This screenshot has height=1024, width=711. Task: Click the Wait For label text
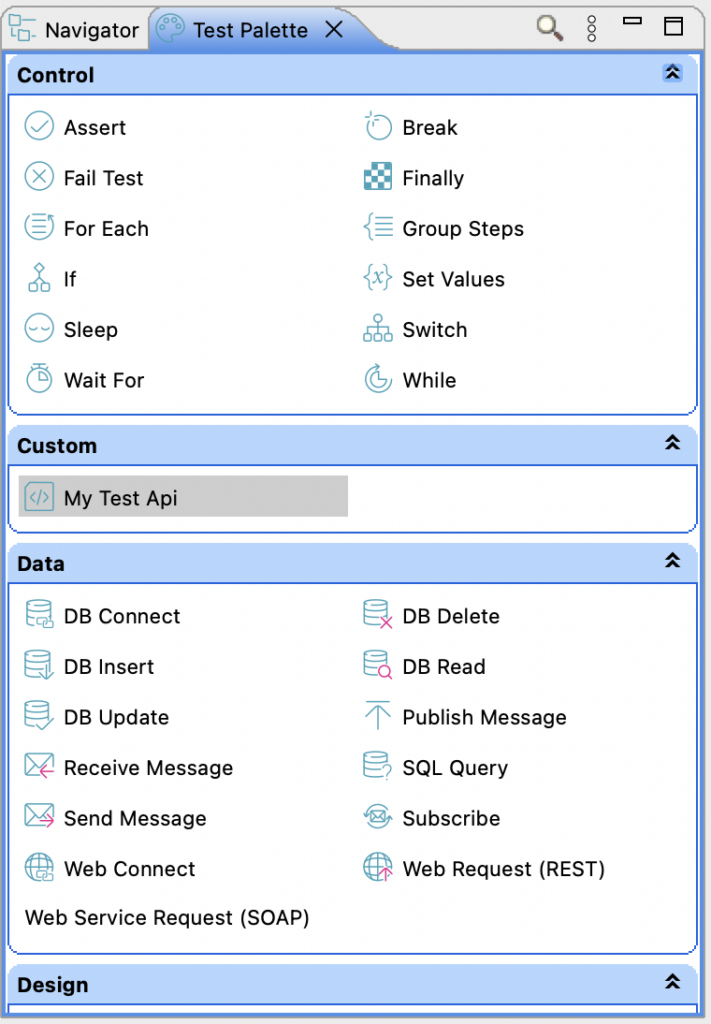[104, 380]
